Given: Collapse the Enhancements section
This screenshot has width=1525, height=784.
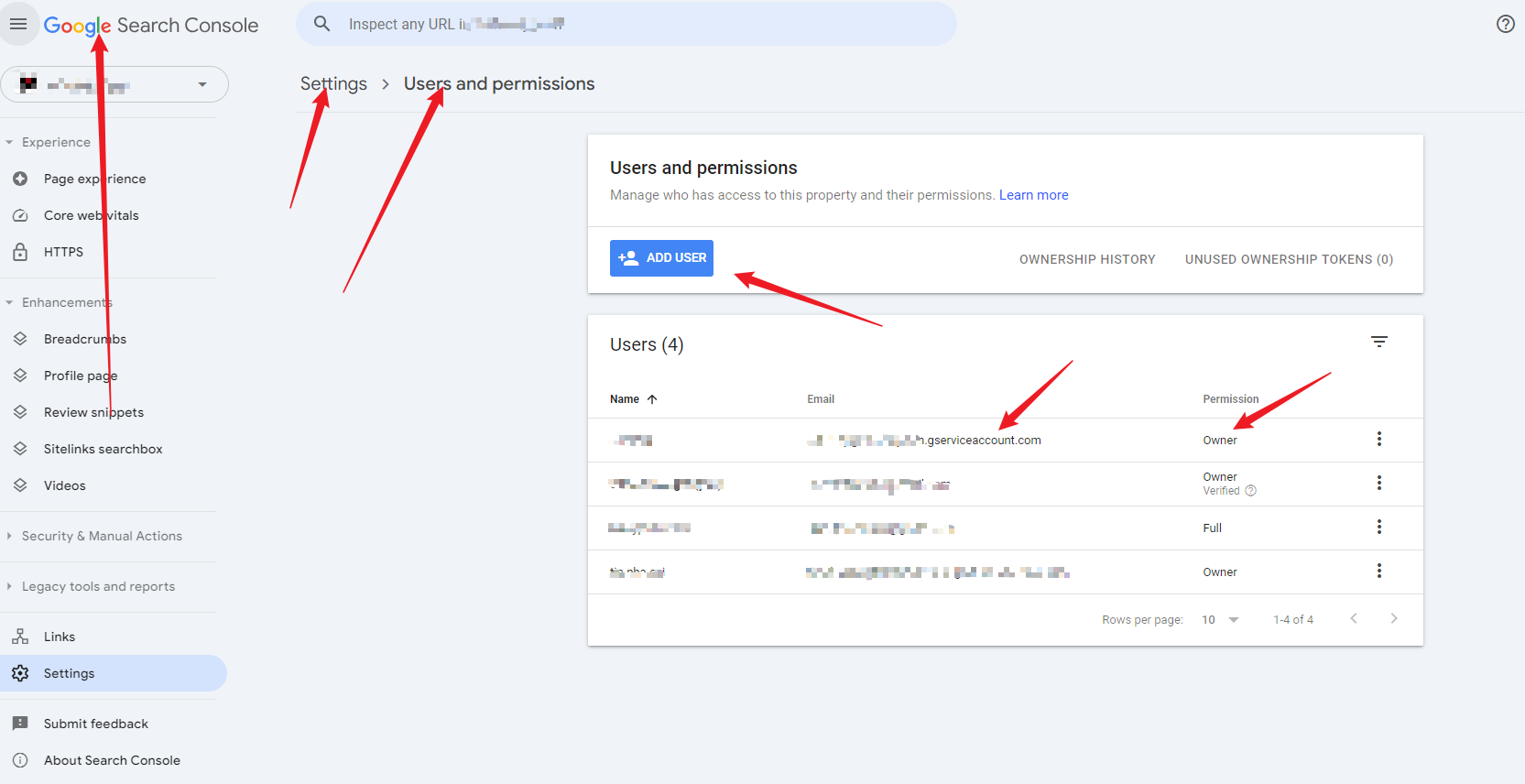Looking at the screenshot, I should tap(9, 302).
